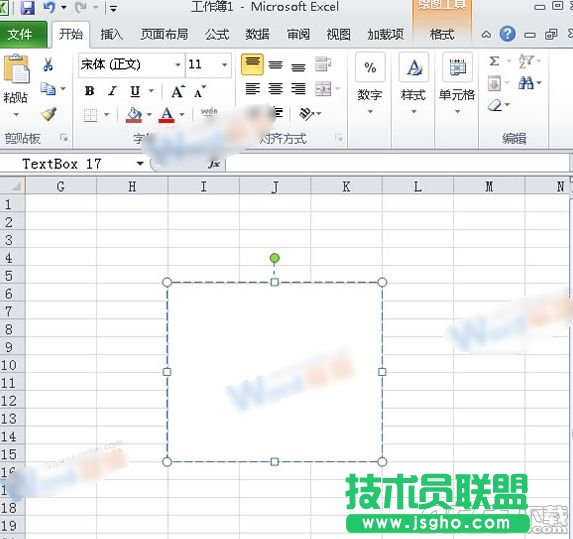This screenshot has width=573, height=539.
Task: Open Excel Help question mark icon
Action: 508,34
